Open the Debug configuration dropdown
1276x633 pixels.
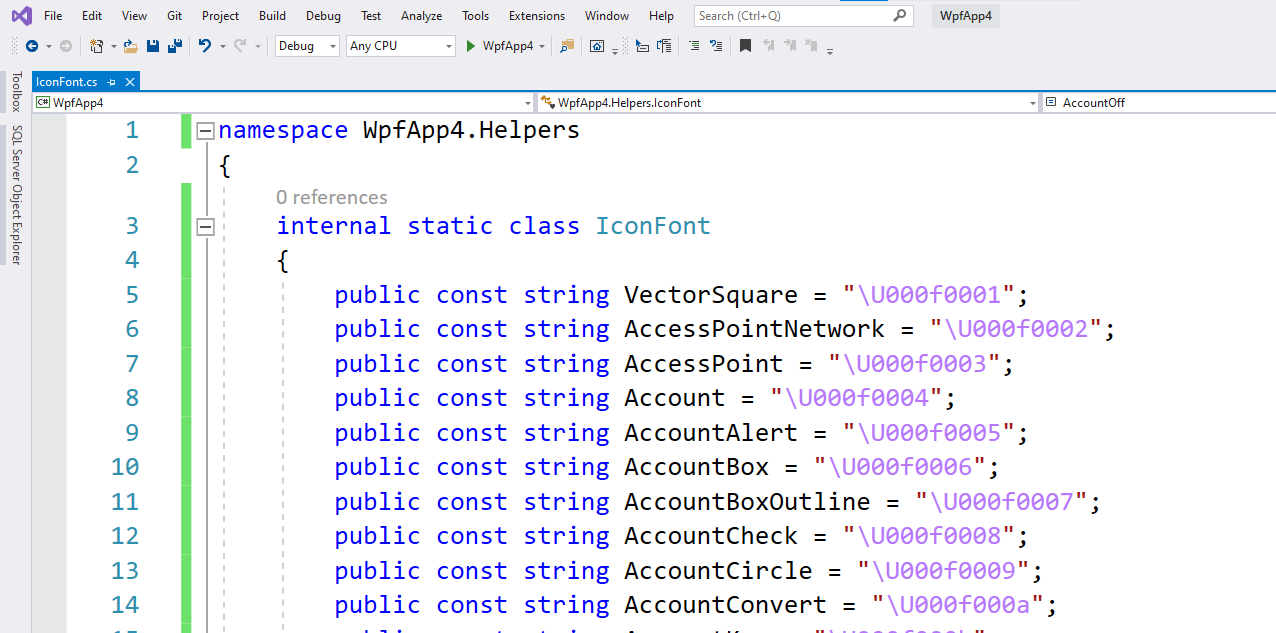click(x=307, y=46)
